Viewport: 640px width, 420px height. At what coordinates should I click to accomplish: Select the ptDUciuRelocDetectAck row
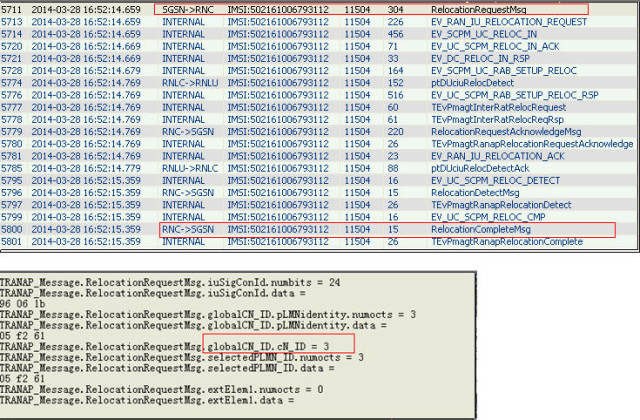[319, 168]
